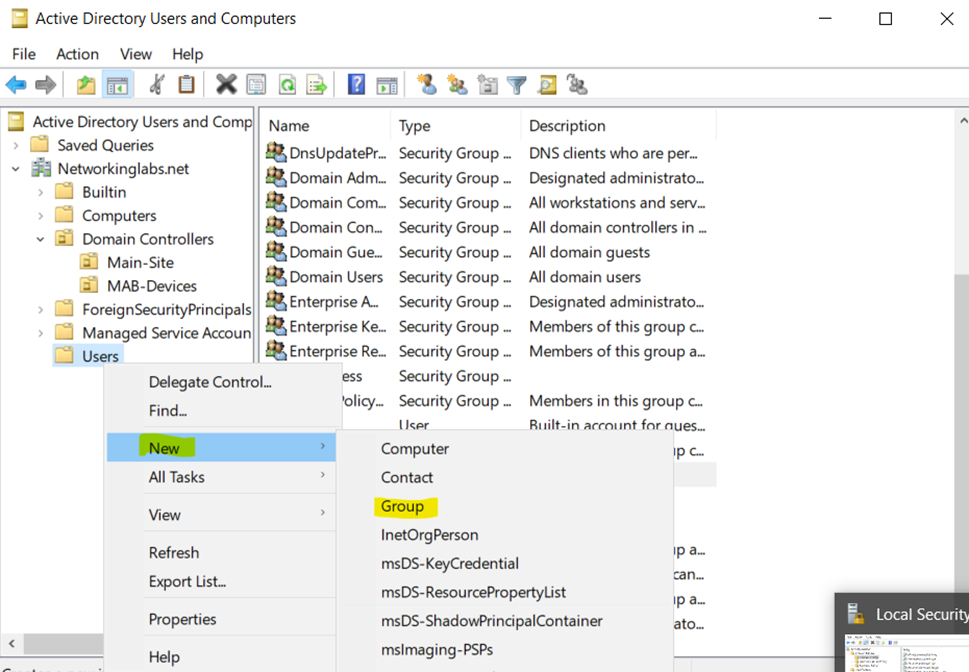The image size is (969, 672).
Task: Choose Delegate Control... from context menu
Action: click(x=221, y=382)
